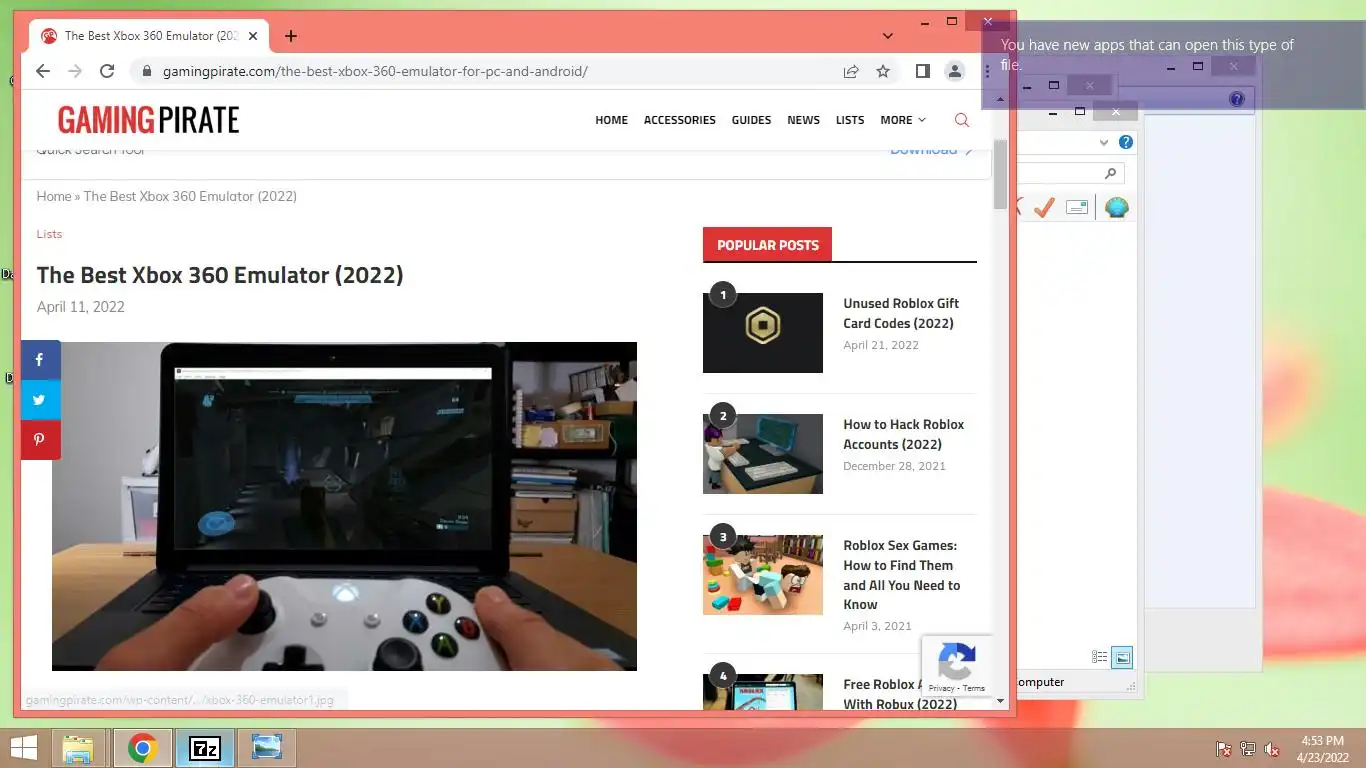The width and height of the screenshot is (1366, 768).
Task: Reload the gamingpirate page
Action: coord(107,71)
